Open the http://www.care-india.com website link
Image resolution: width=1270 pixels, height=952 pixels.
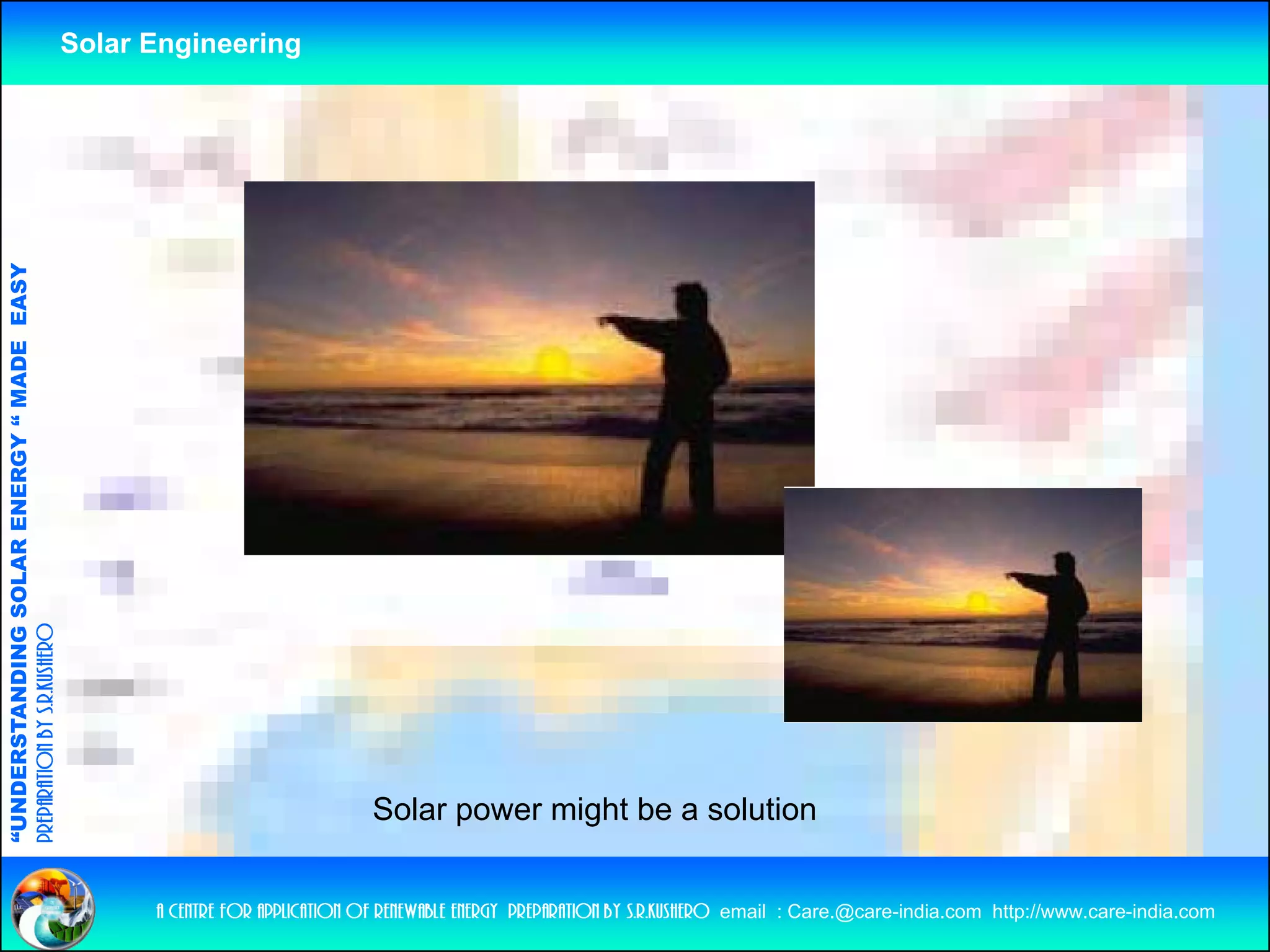coord(1103,912)
